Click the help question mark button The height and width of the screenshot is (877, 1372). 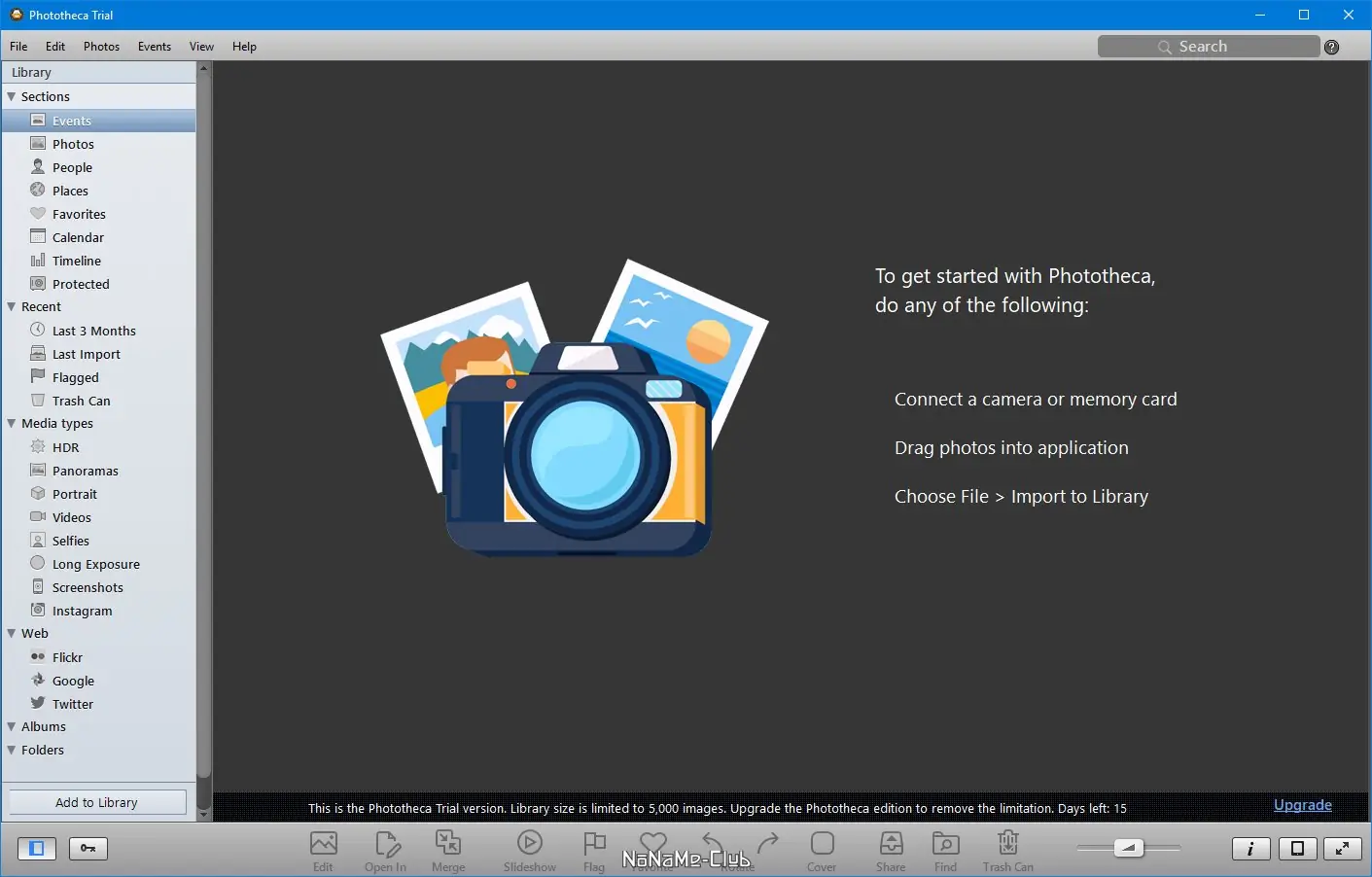click(1332, 47)
